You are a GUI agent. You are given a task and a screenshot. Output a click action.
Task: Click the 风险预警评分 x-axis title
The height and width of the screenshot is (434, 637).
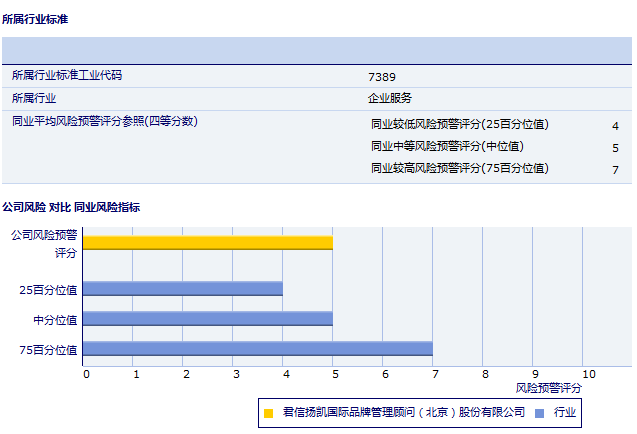coord(548,387)
